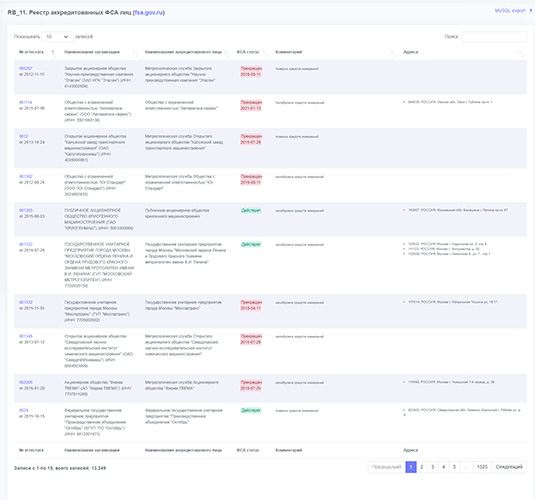Sort by ФСА статус column arrows
The width and height of the screenshot is (535, 500).
[265, 53]
